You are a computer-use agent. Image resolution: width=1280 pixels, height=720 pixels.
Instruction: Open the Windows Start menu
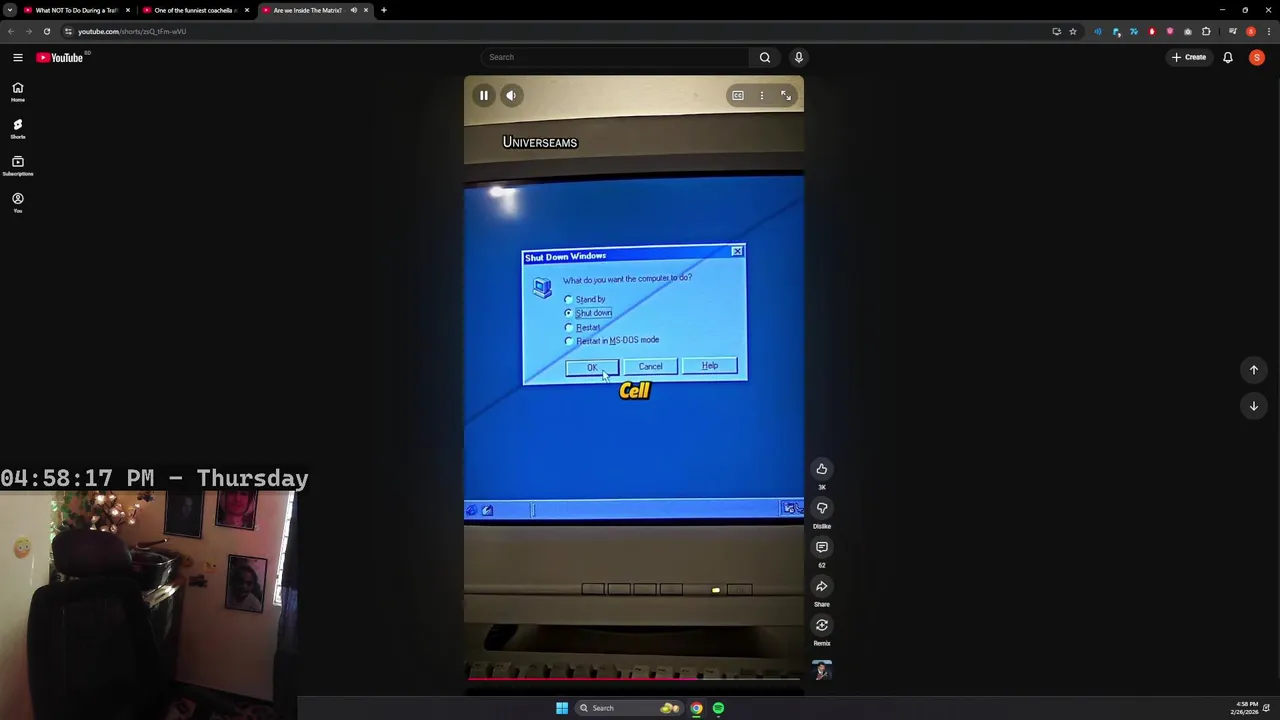click(562, 708)
